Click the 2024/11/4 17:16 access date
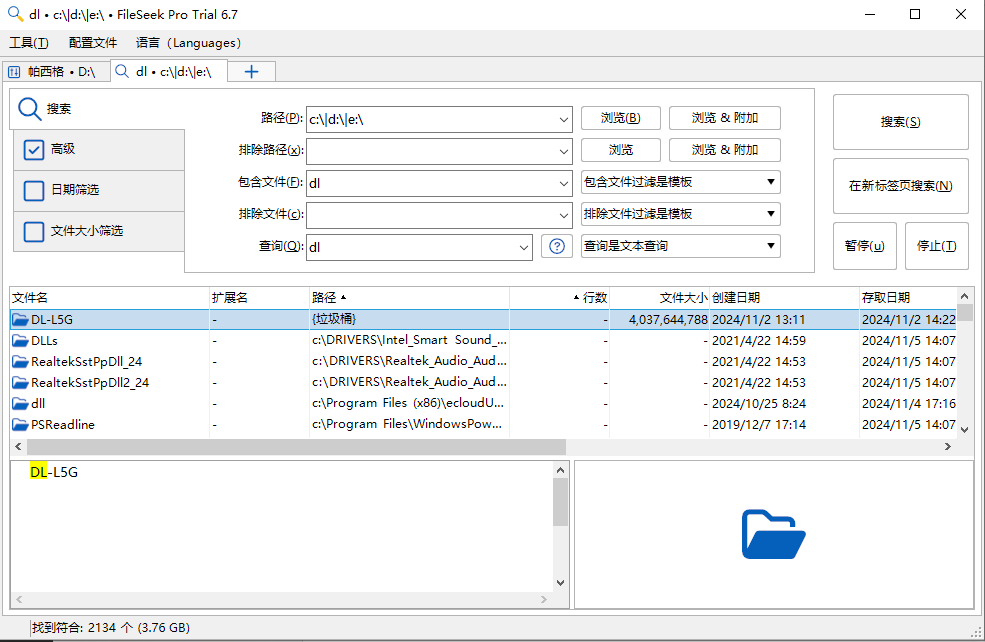Viewport: 985px width, 642px height. [908, 404]
